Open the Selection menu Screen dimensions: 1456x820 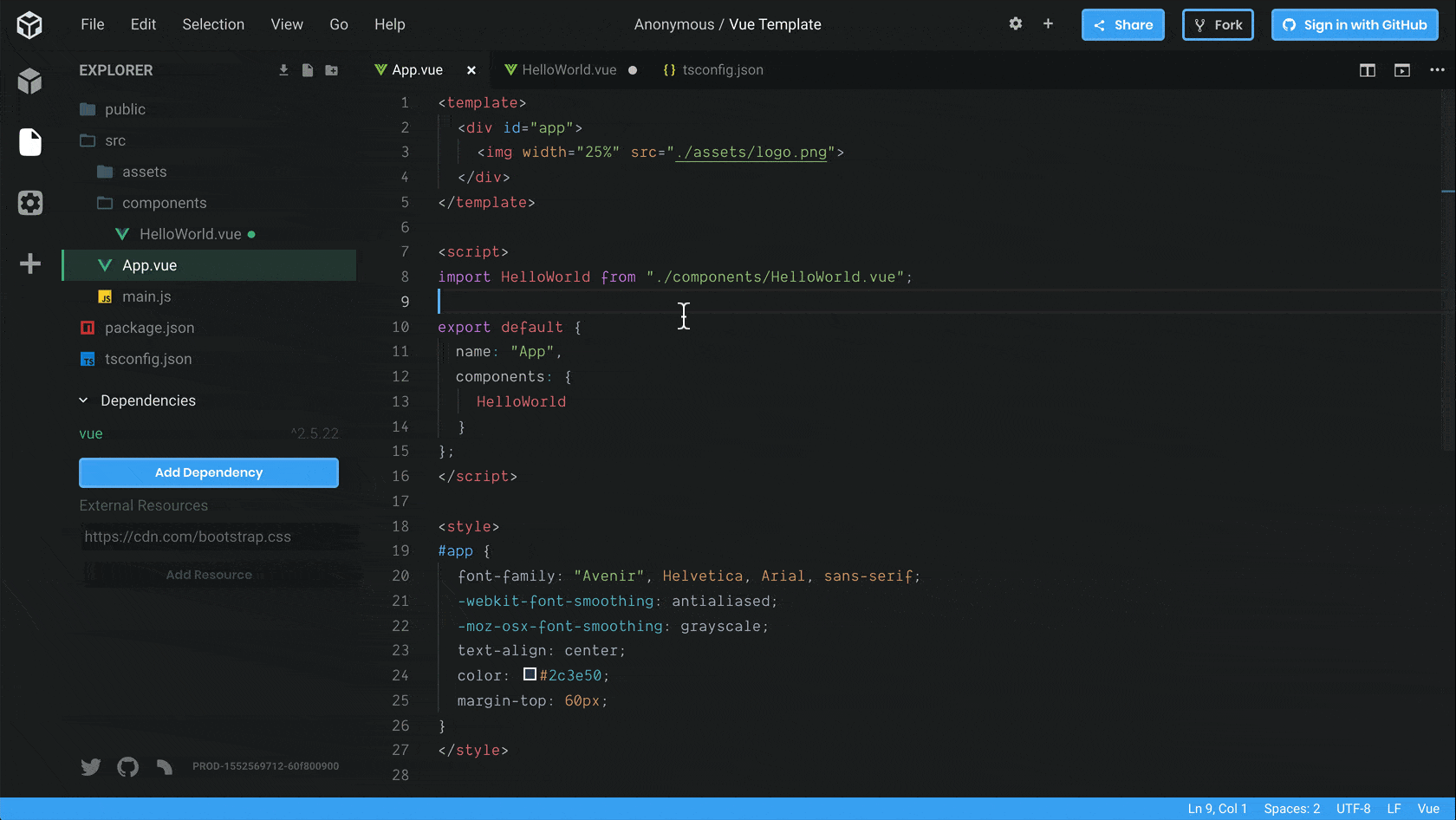[x=213, y=24]
